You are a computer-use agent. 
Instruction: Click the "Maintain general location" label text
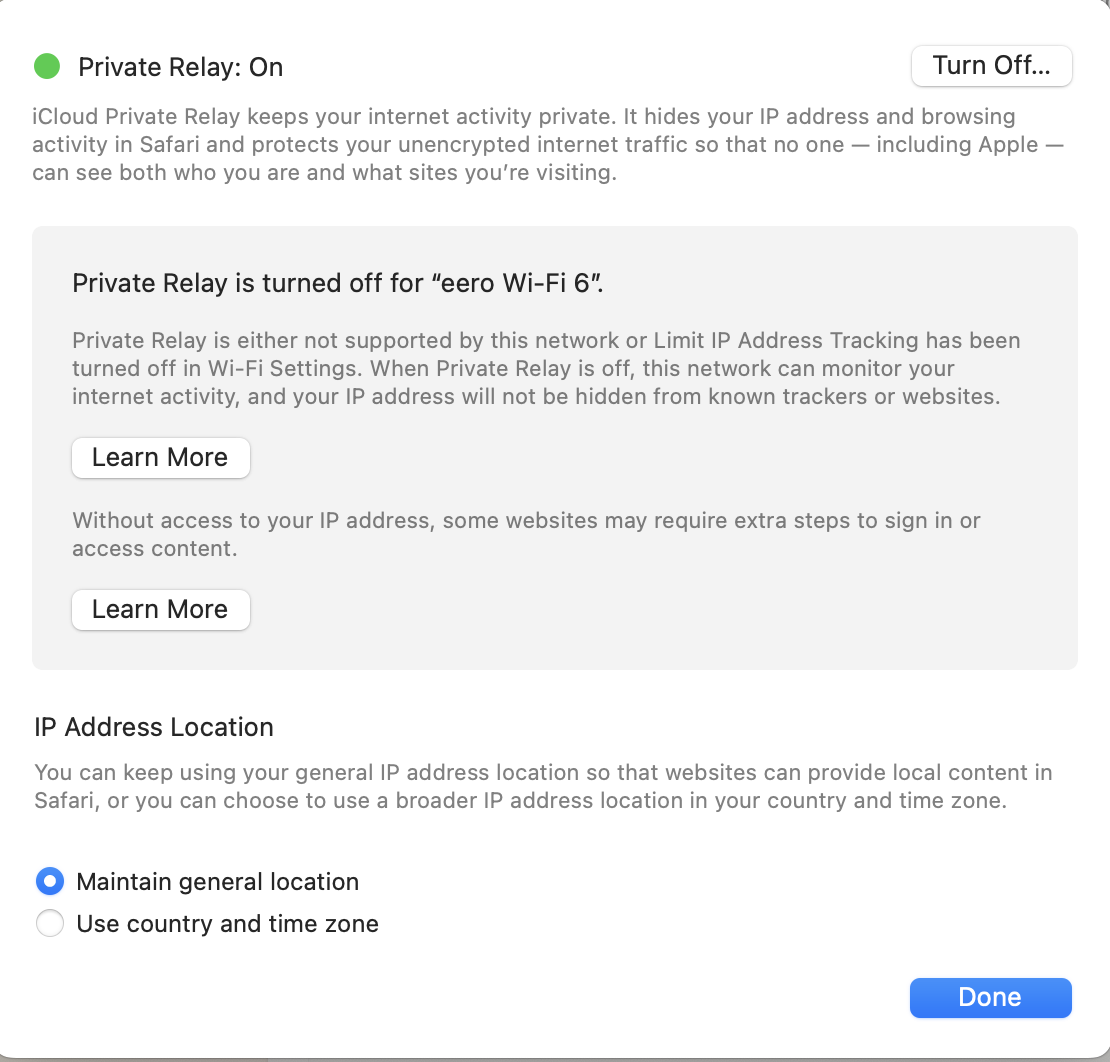217,882
